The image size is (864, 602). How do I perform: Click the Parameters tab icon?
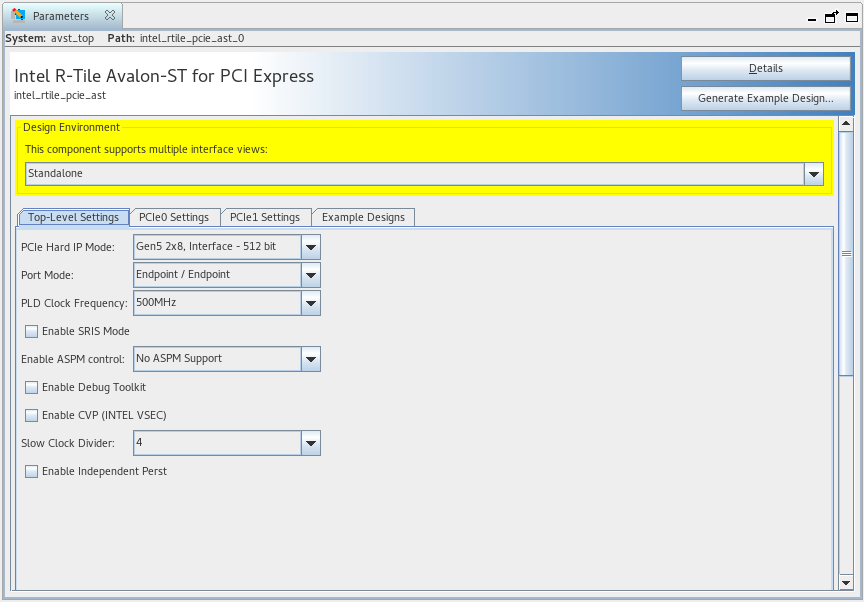pyautogui.click(x=18, y=15)
